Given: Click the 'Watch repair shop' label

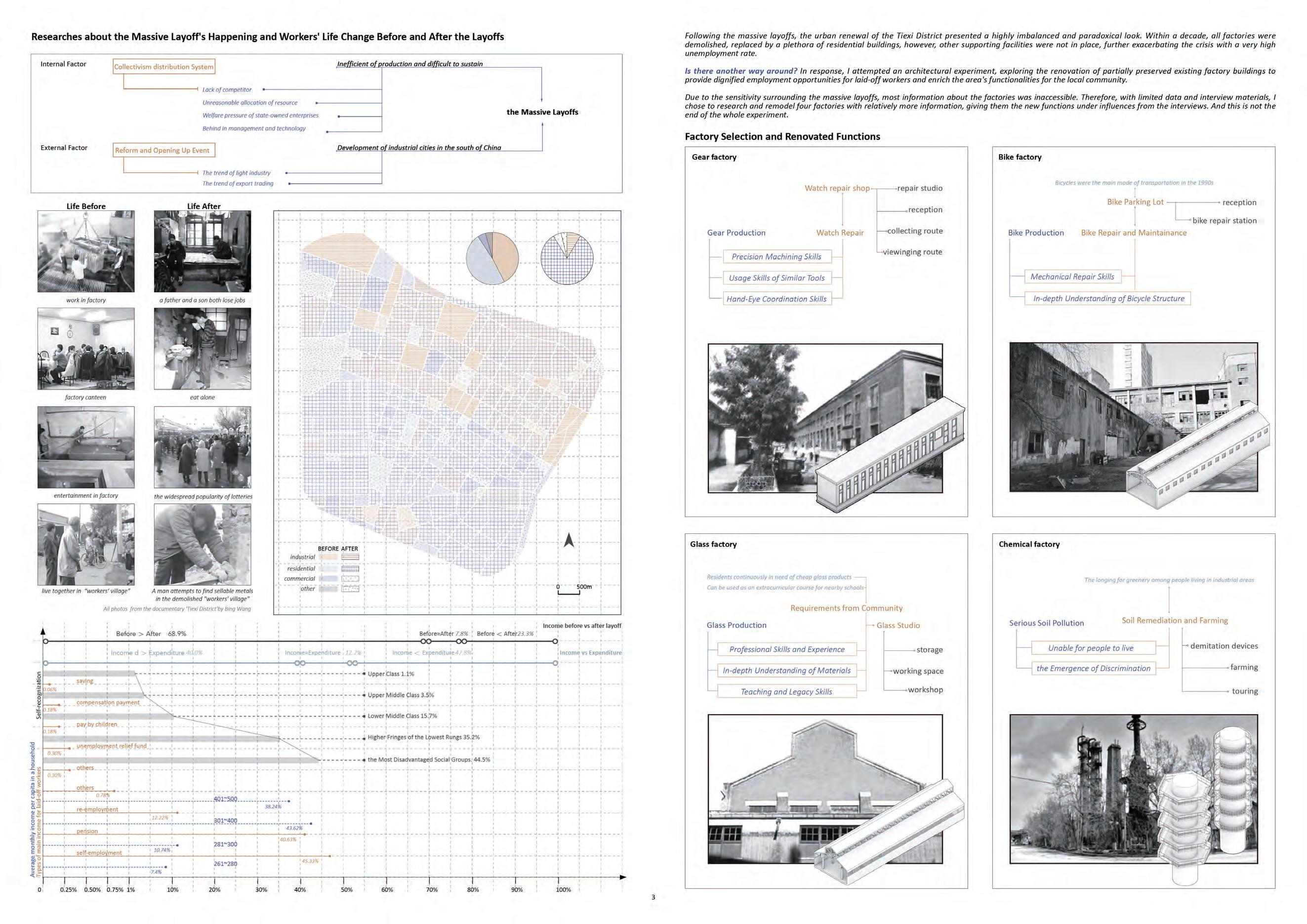Looking at the screenshot, I should 837,188.
